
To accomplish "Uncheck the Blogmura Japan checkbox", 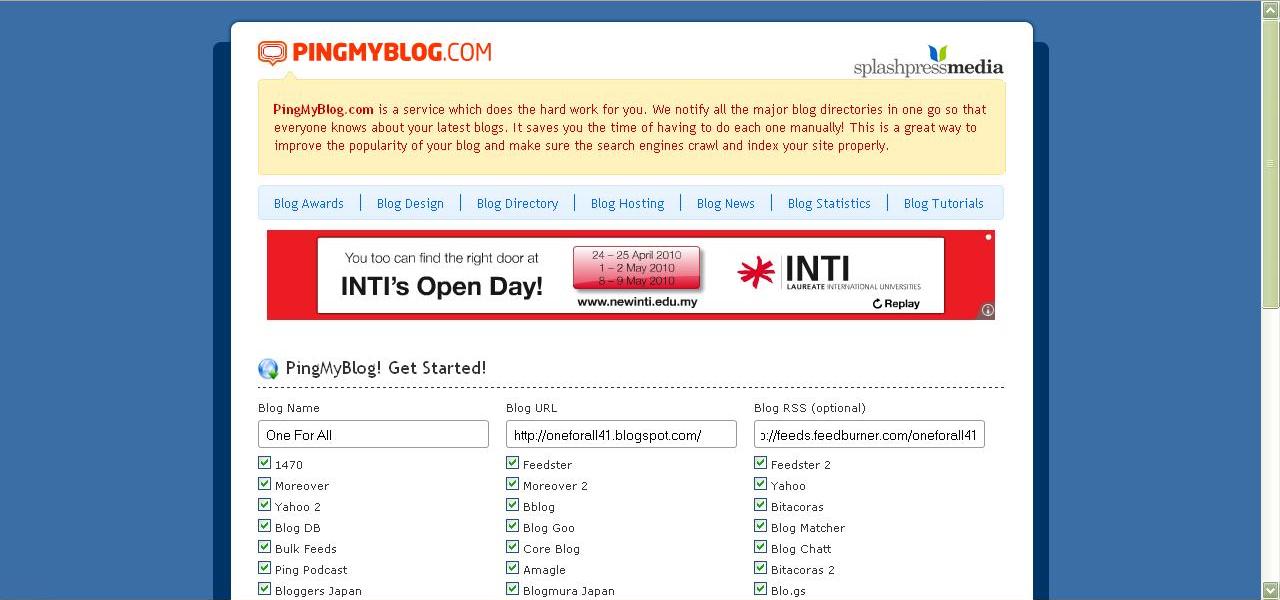I will click(512, 589).
